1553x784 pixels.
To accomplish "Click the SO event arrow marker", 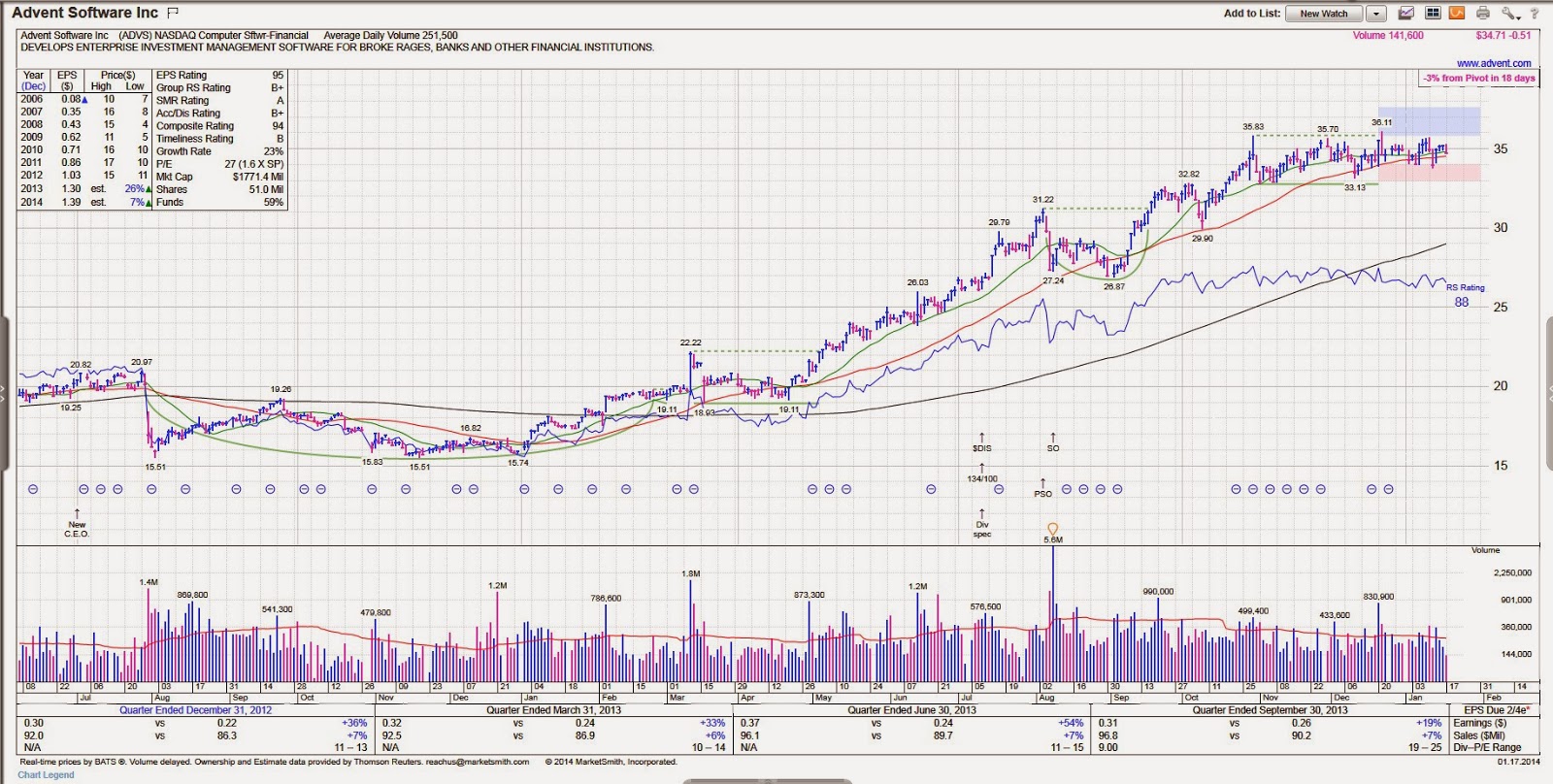I will pos(1053,438).
